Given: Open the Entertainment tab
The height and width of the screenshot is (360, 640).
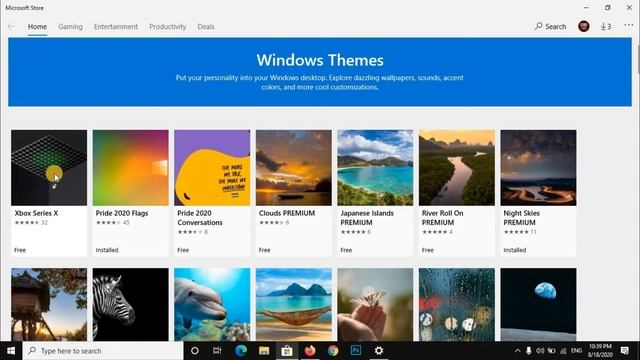Looking at the screenshot, I should point(116,27).
